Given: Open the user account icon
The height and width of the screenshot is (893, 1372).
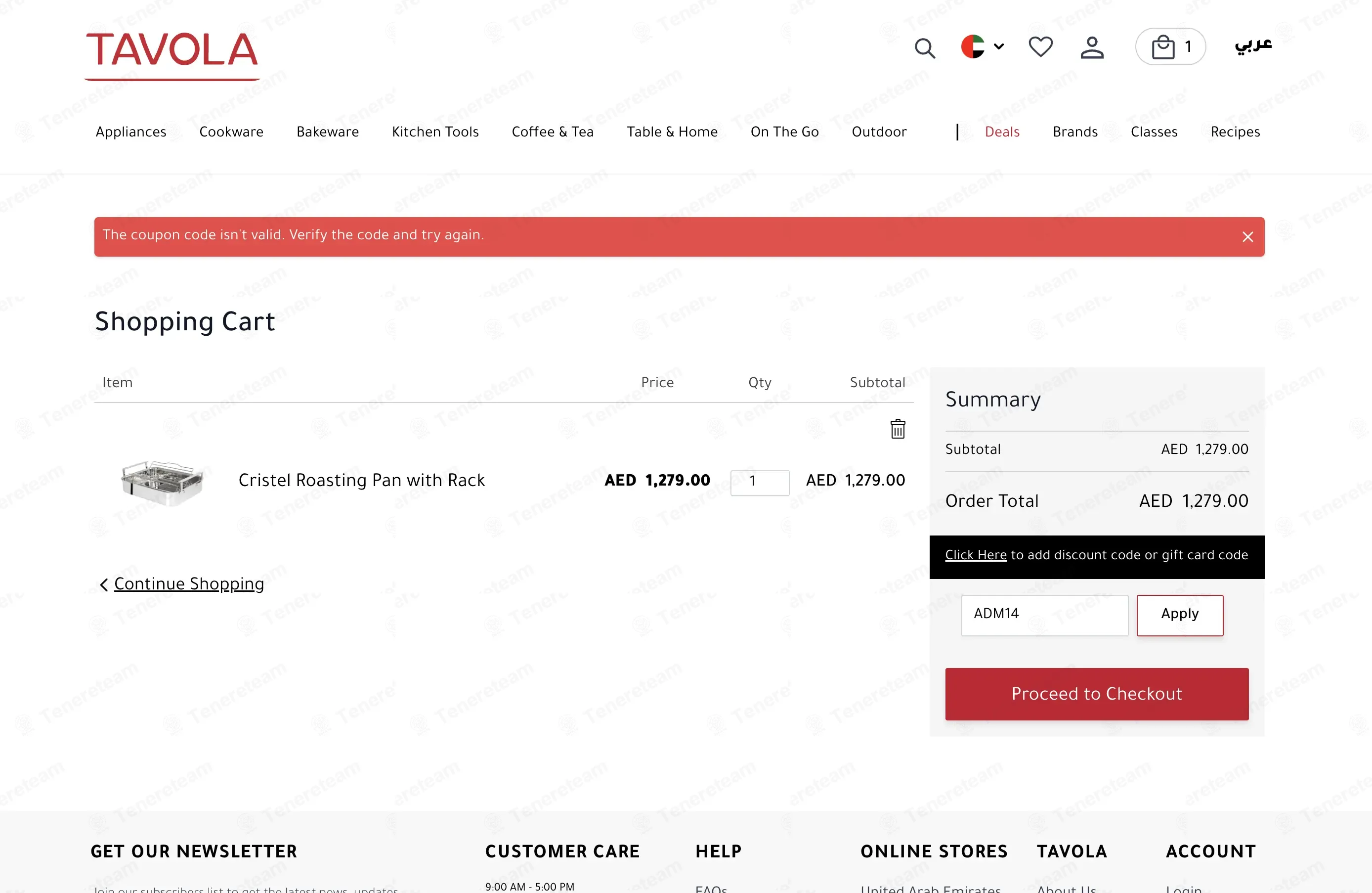Looking at the screenshot, I should (x=1092, y=47).
